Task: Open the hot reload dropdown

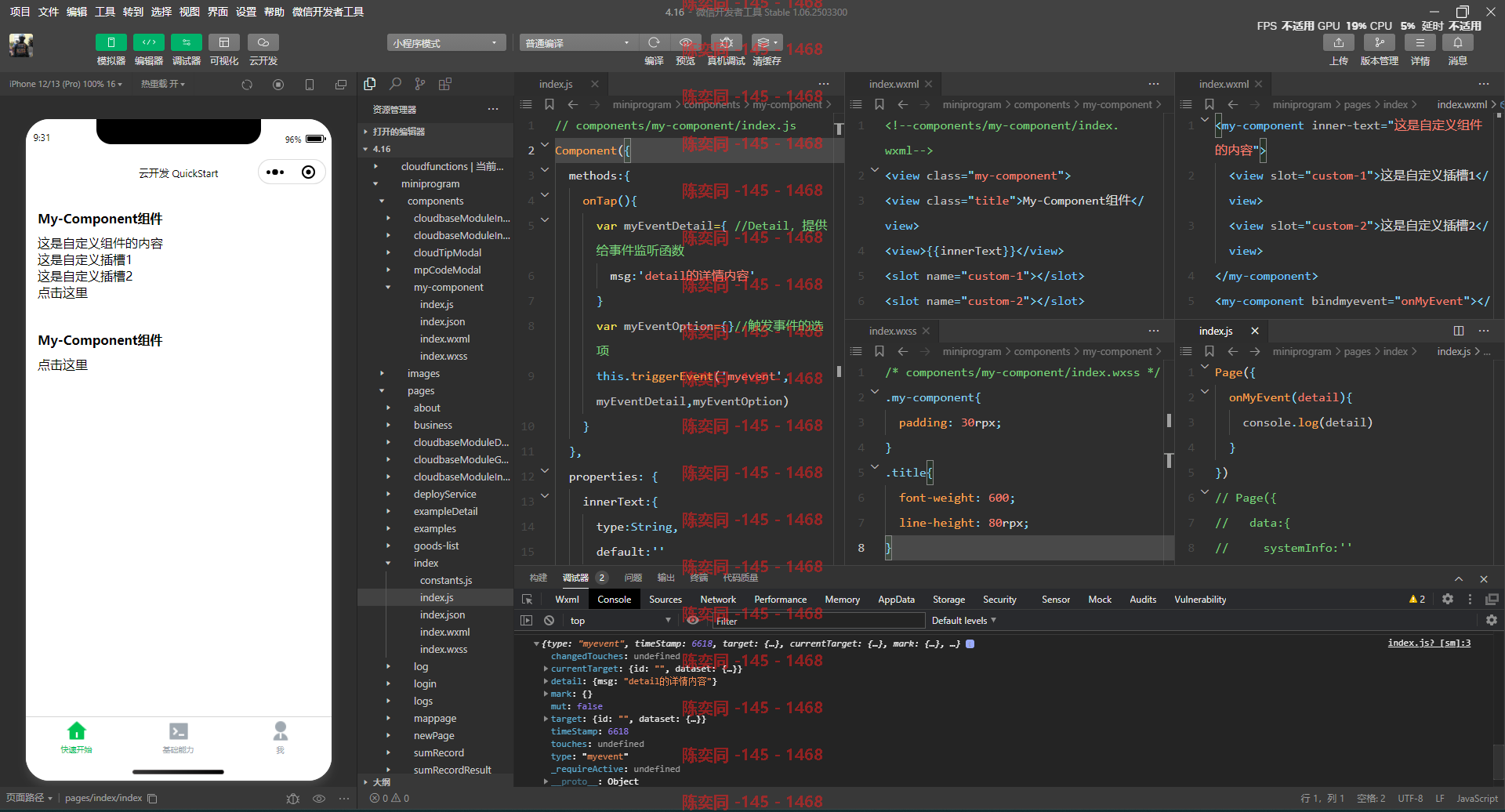Action: point(163,84)
